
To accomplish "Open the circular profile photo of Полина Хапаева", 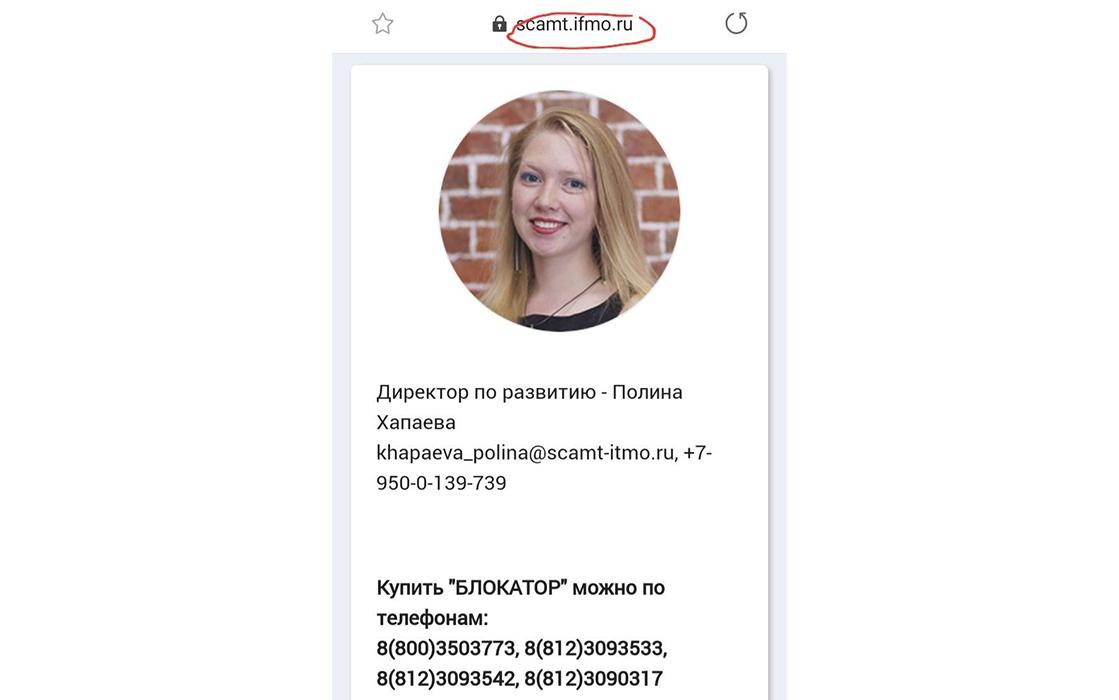I will 560,210.
